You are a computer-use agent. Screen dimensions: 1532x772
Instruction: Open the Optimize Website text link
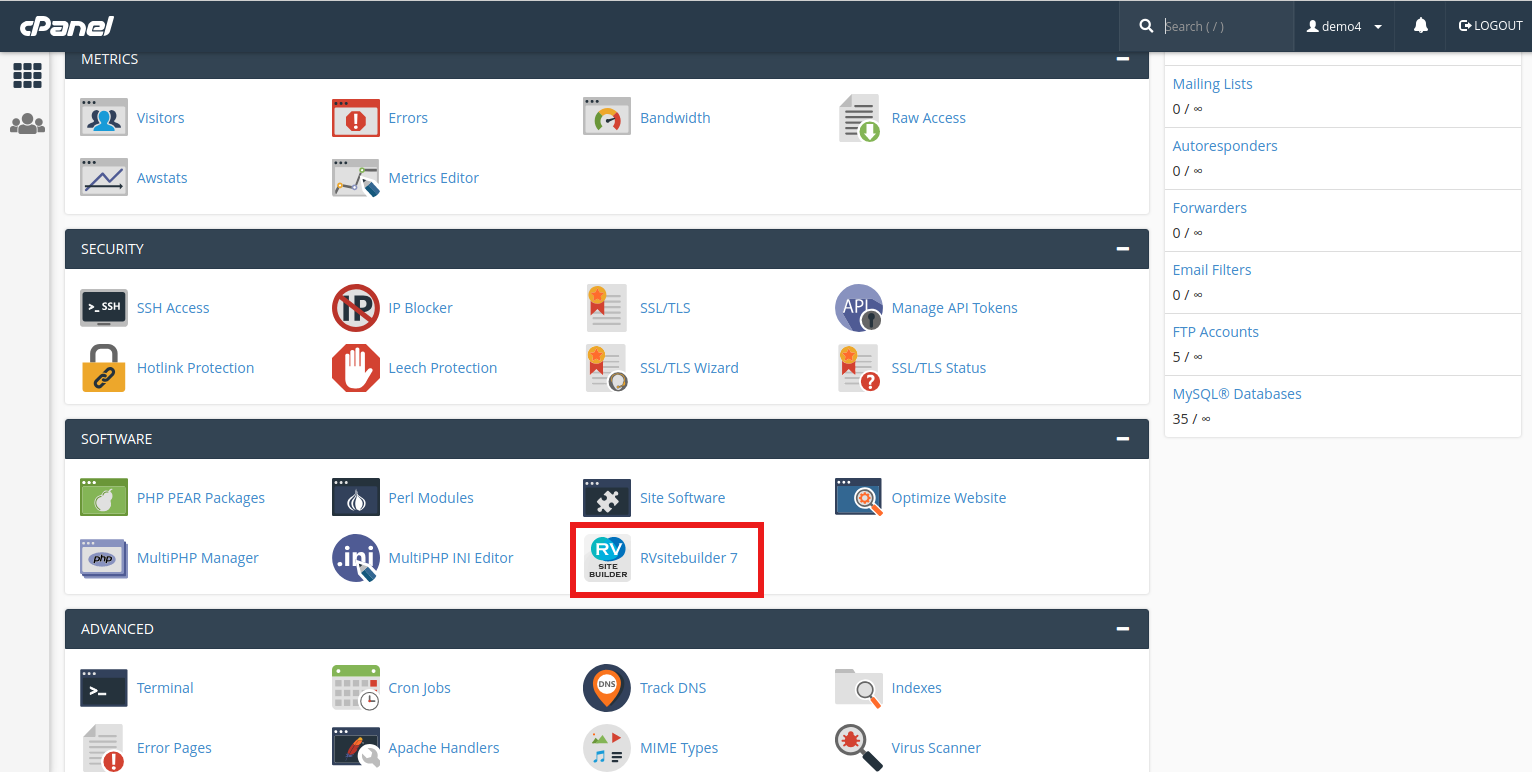click(x=949, y=498)
